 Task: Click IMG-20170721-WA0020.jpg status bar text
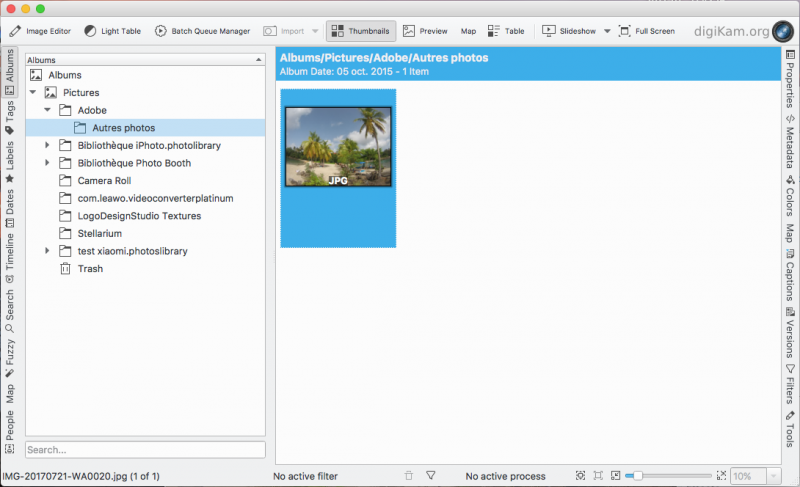(81, 476)
